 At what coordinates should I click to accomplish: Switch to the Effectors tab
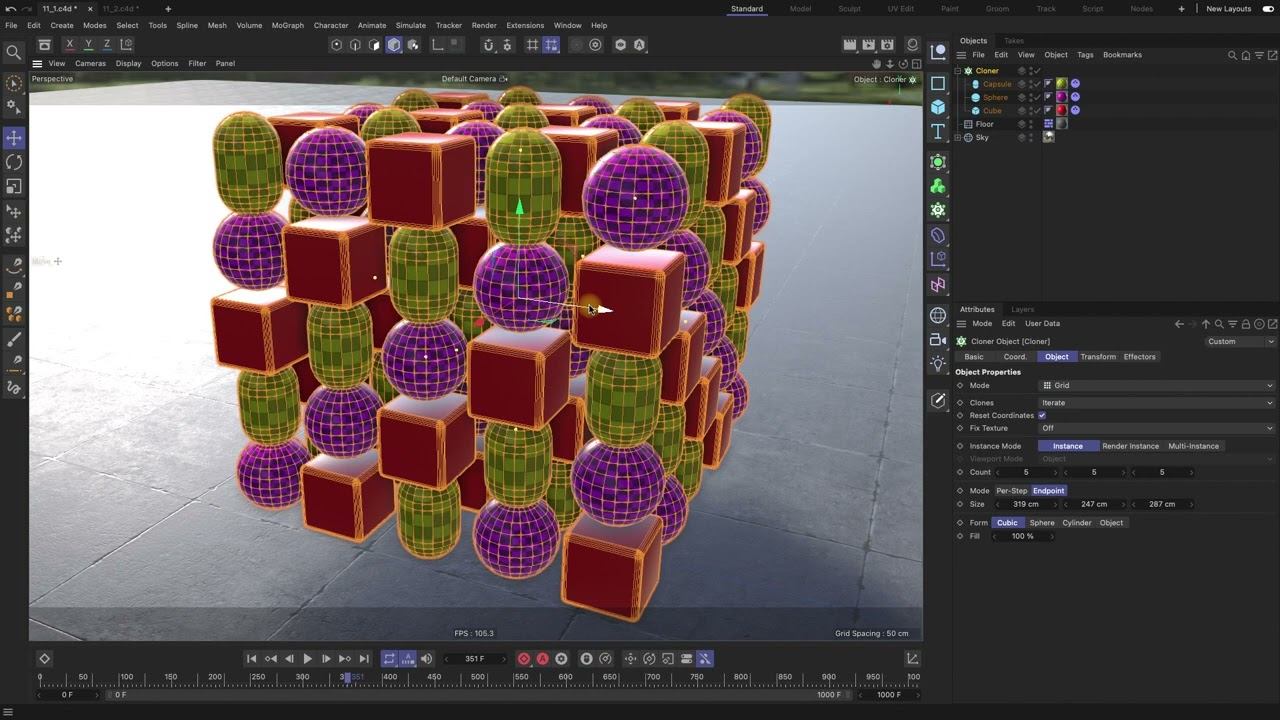[1139, 357]
